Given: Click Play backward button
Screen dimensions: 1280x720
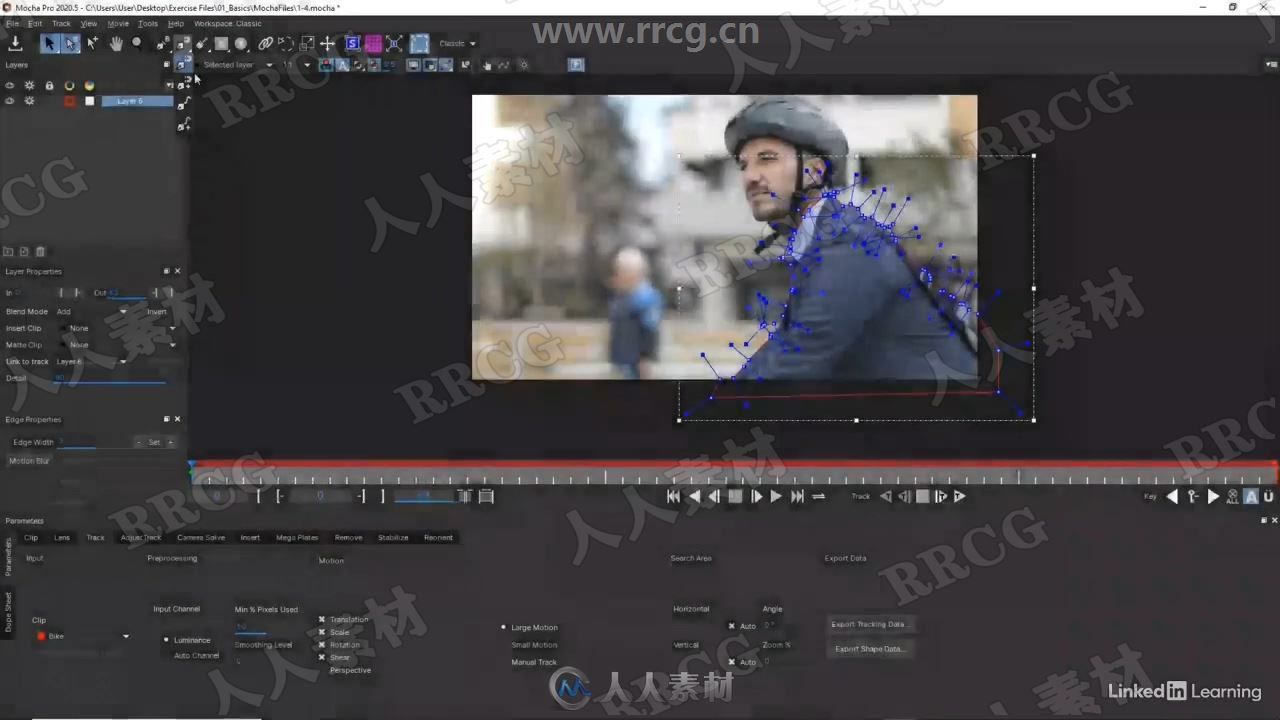Looking at the screenshot, I should (x=694, y=496).
